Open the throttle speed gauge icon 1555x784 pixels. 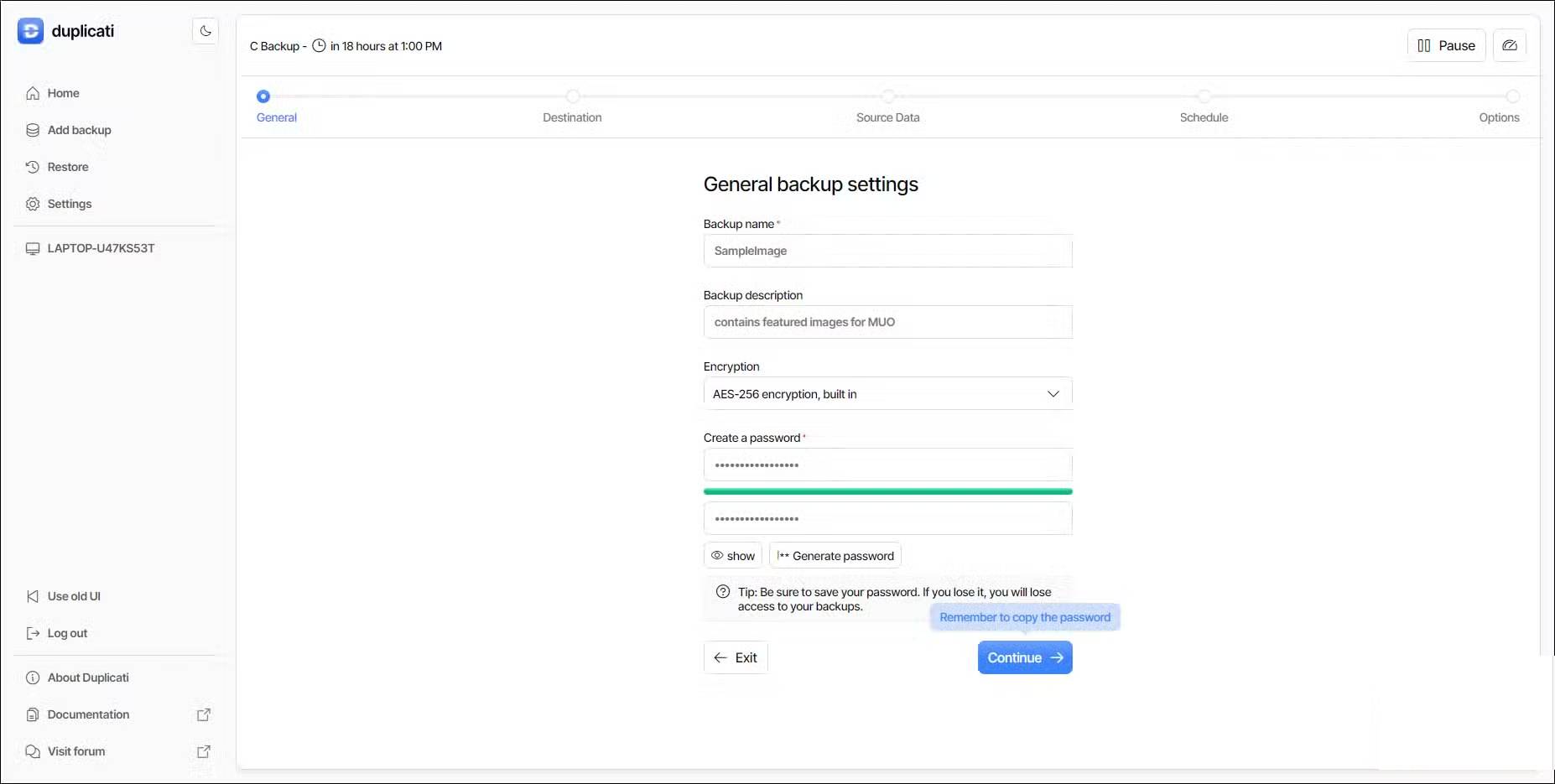coord(1509,45)
